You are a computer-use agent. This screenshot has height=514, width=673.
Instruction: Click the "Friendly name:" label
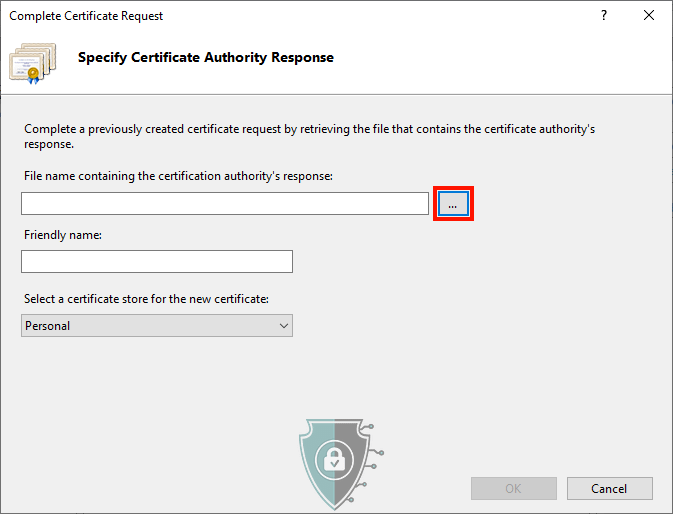click(63, 235)
